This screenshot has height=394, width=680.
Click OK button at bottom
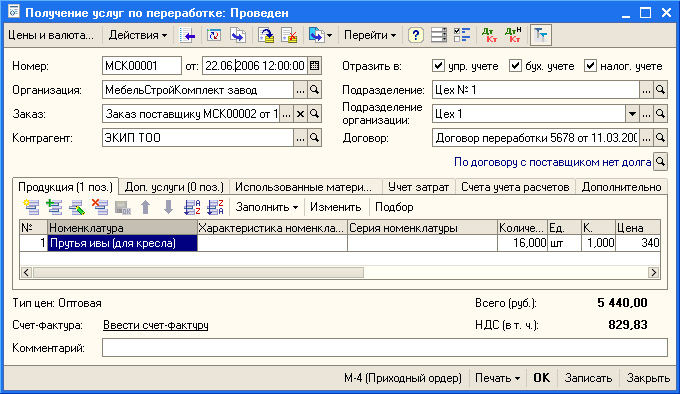pyautogui.click(x=541, y=378)
